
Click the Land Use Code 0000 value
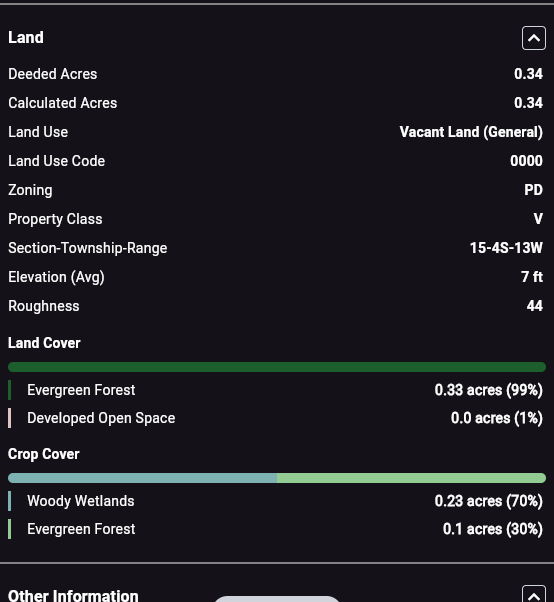click(x=526, y=161)
